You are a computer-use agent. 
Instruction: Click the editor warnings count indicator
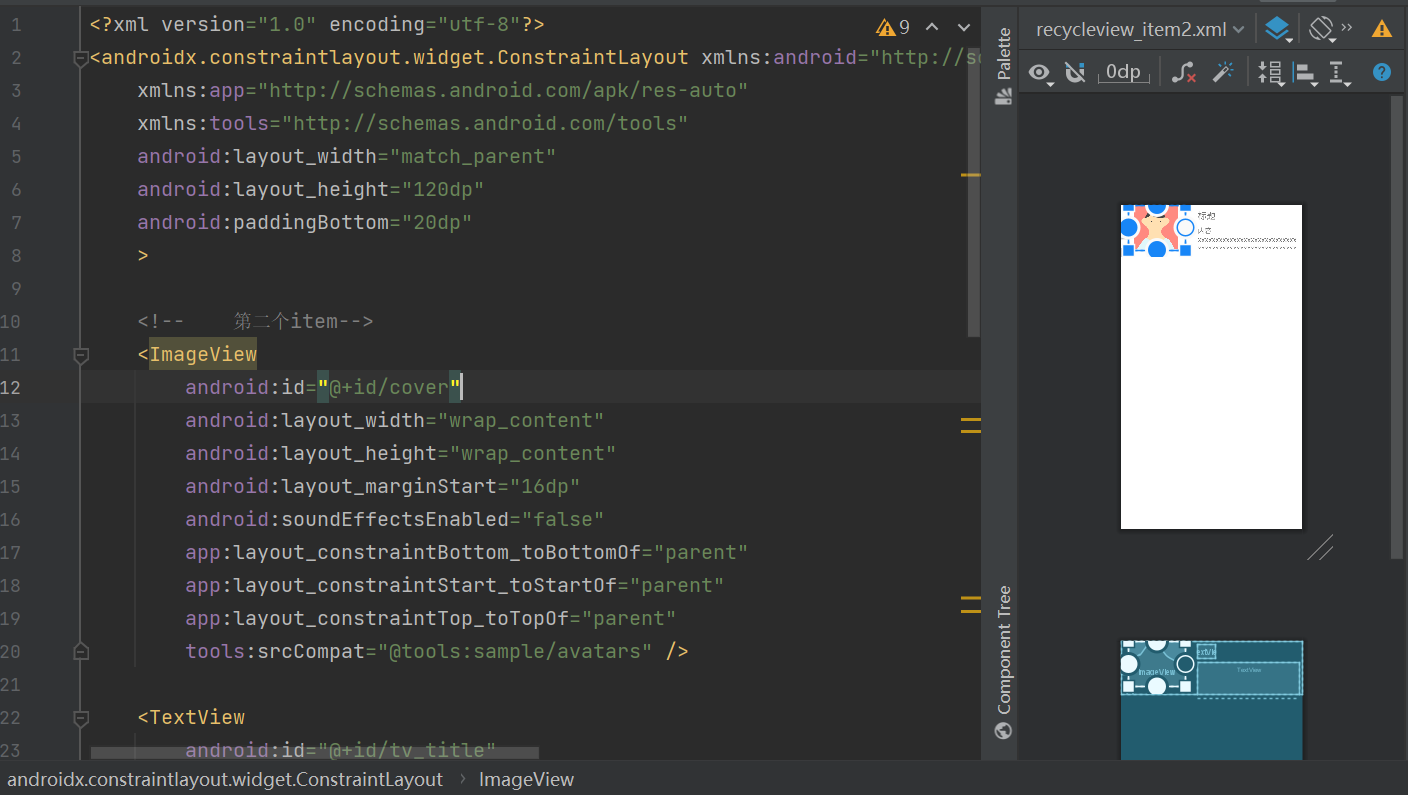pos(893,27)
